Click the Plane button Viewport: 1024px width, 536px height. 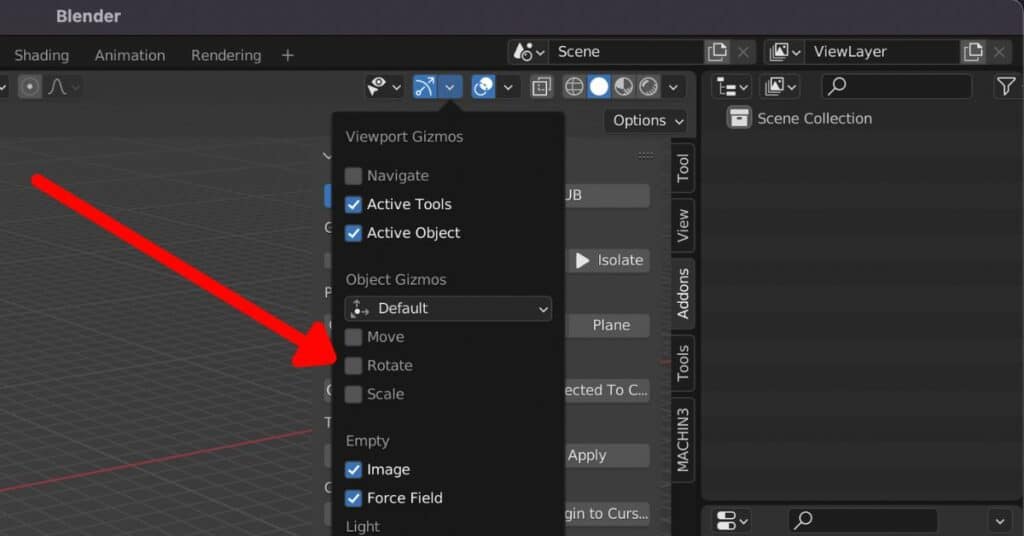(x=608, y=325)
